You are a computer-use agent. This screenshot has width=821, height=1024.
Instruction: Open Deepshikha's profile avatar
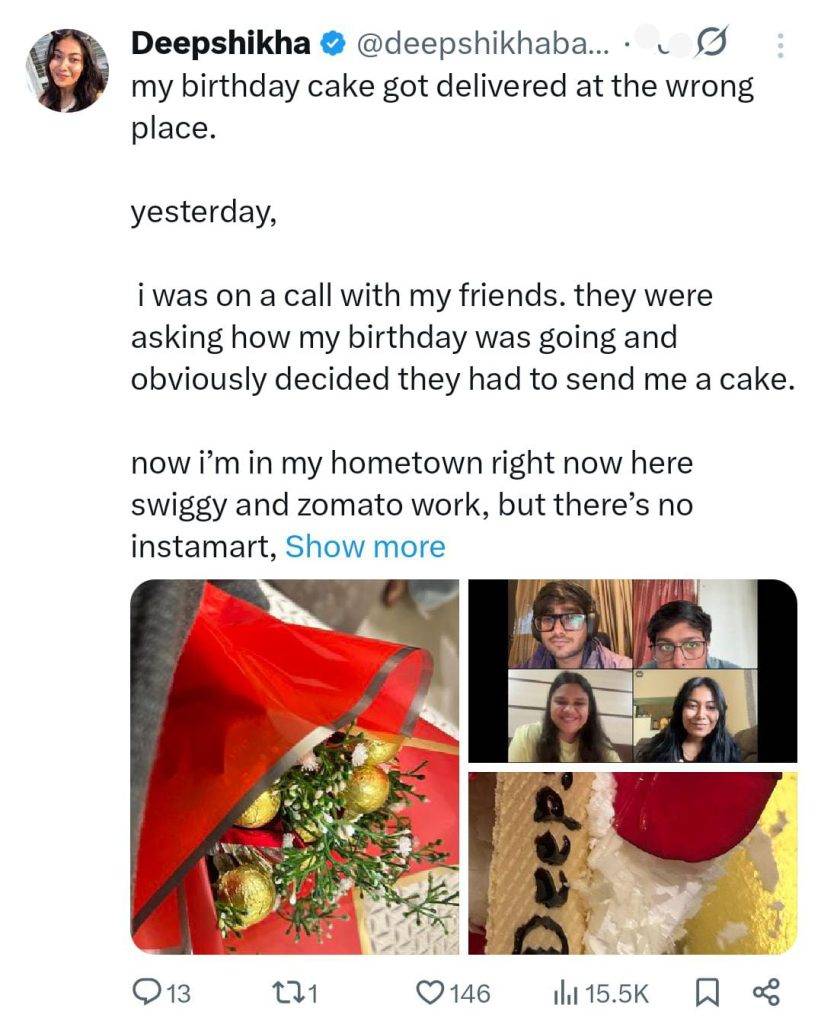tap(67, 70)
